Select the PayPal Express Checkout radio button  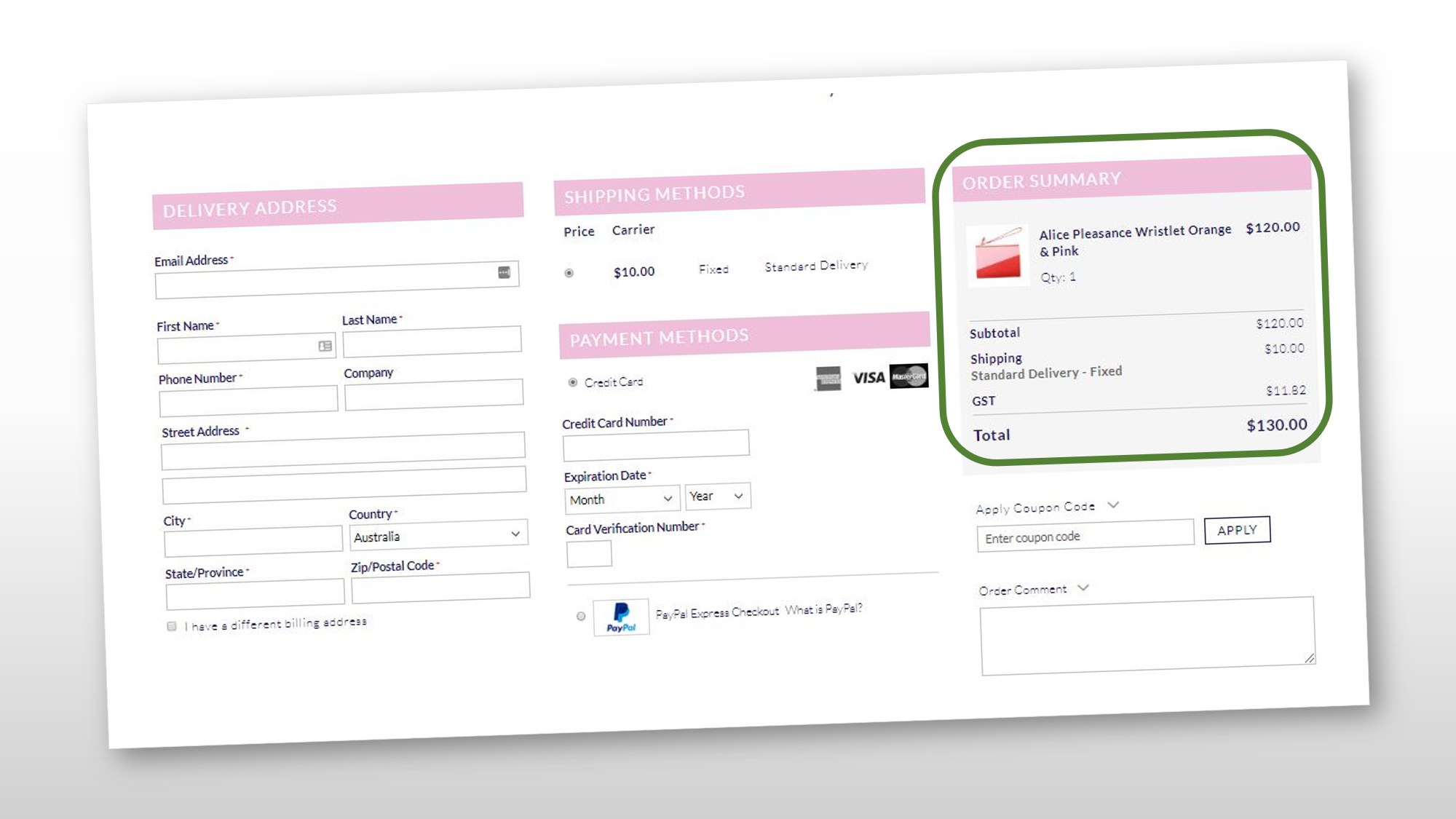(581, 616)
